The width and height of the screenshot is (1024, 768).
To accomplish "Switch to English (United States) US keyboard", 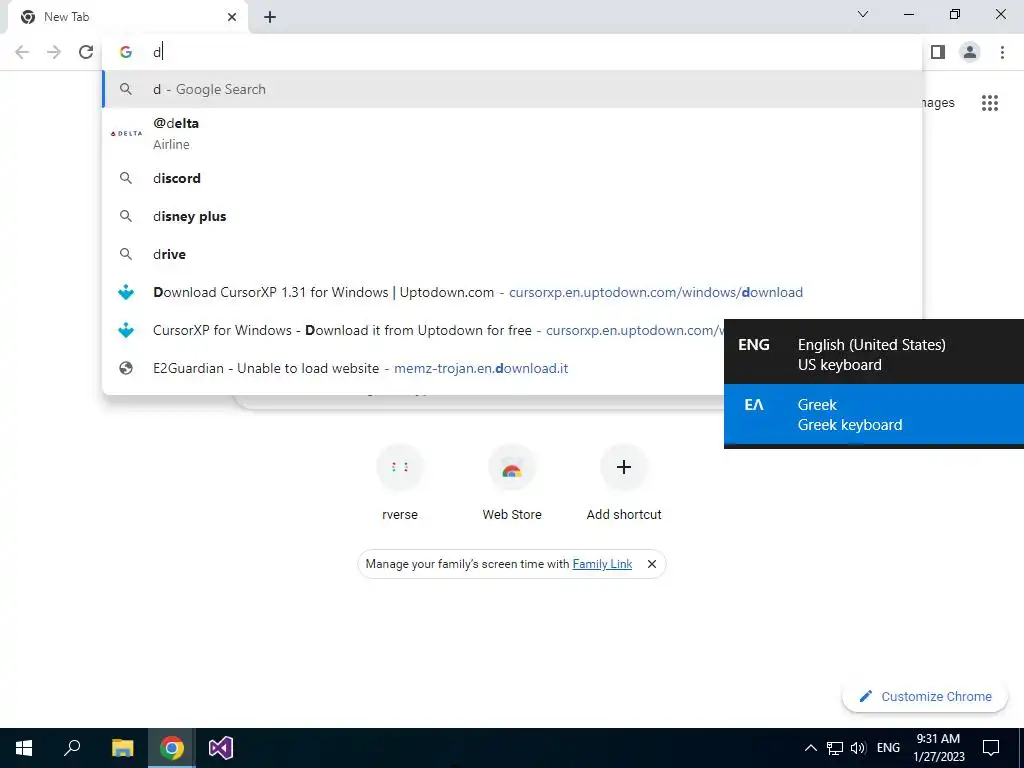I will tap(874, 355).
